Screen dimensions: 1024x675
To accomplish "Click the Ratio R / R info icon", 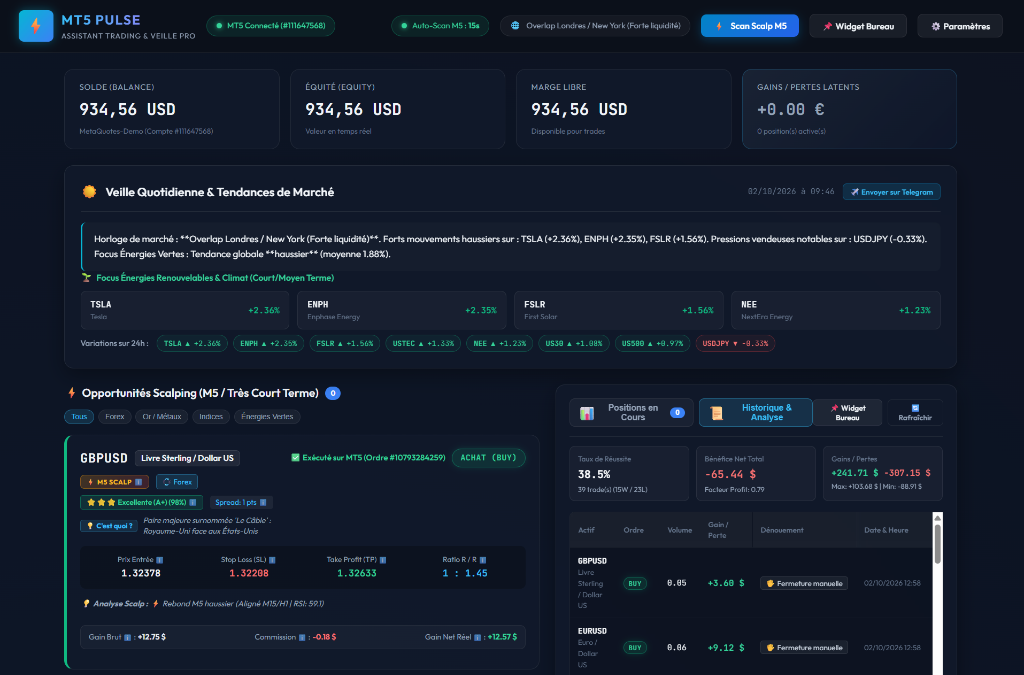I will (483, 560).
